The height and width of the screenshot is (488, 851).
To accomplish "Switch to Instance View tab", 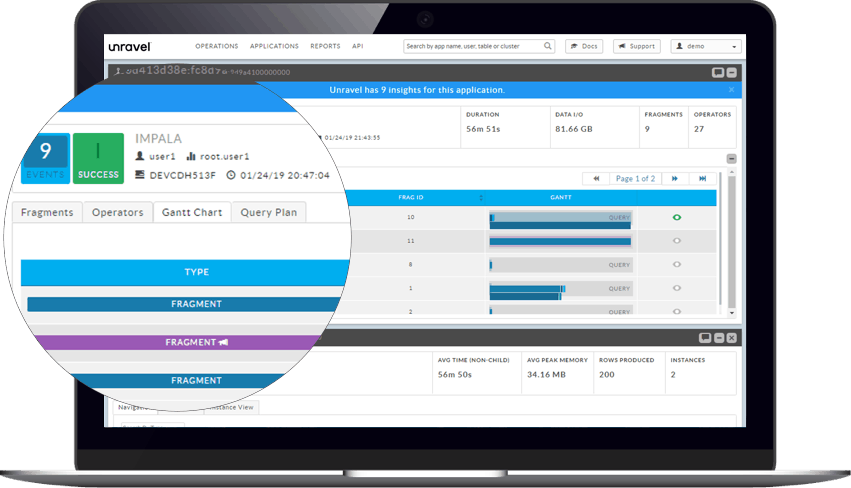I will (x=231, y=407).
